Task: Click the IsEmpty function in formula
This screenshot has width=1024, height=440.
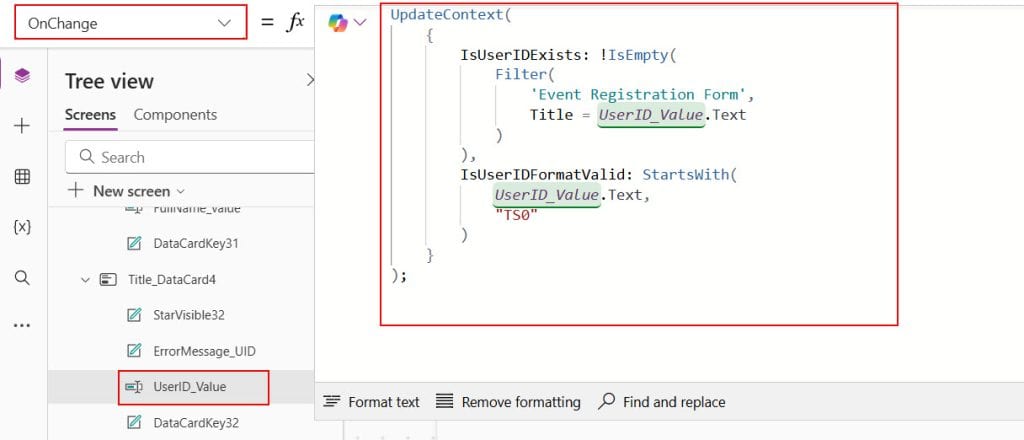Action: [639, 55]
